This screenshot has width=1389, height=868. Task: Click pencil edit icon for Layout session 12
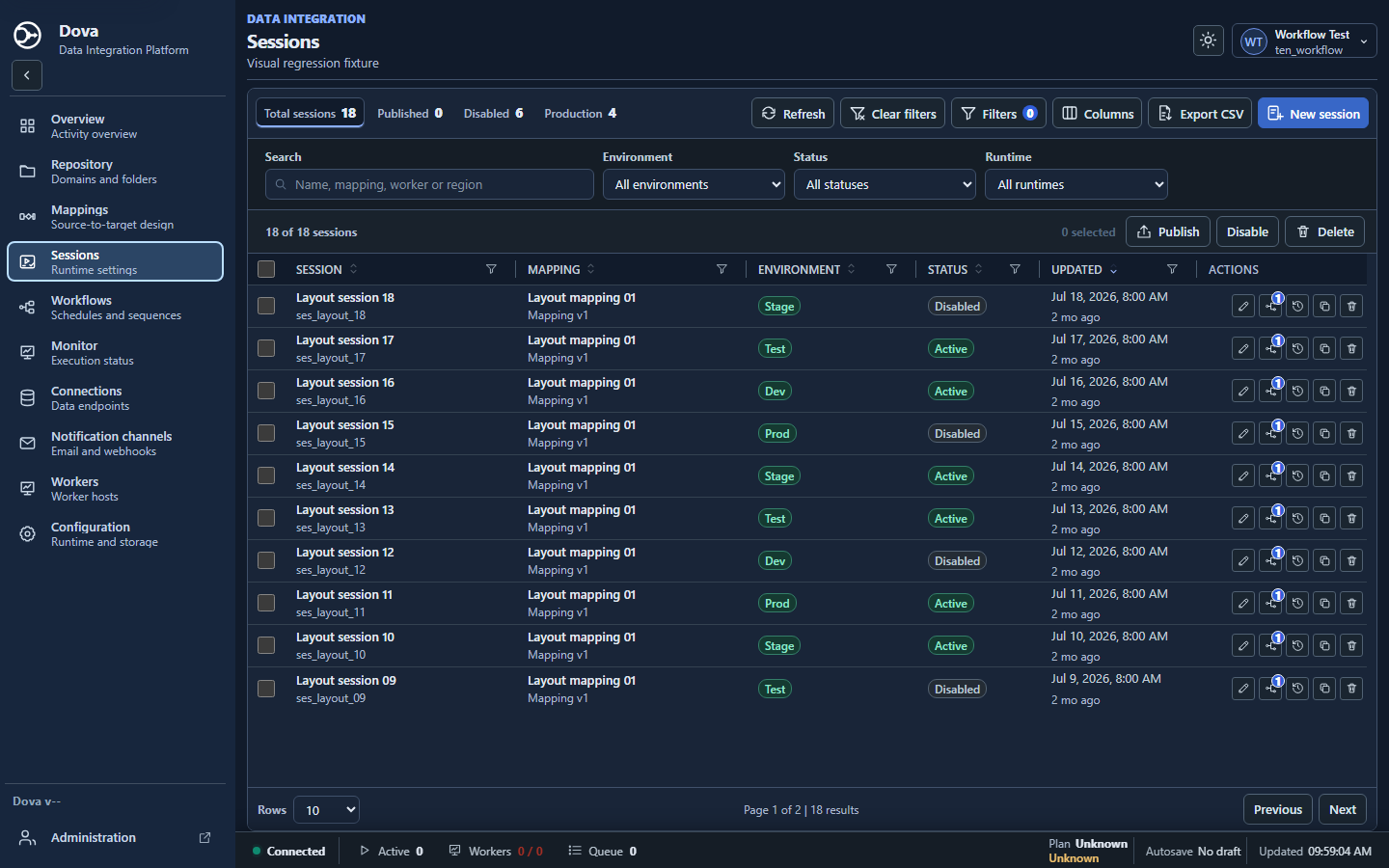1243,561
